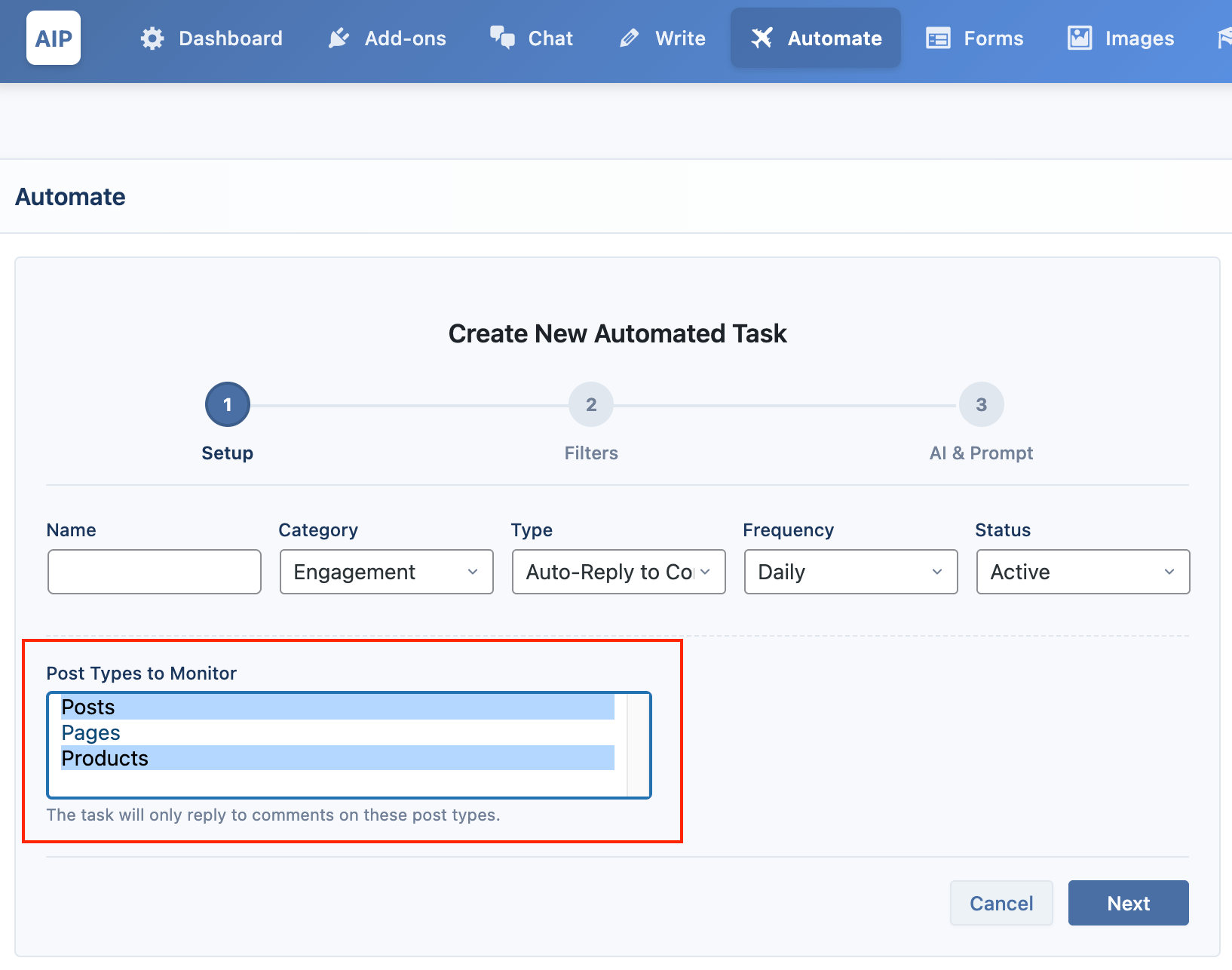This screenshot has width=1232, height=970.
Task: Click the Add-ons plug icon
Action: 339,38
